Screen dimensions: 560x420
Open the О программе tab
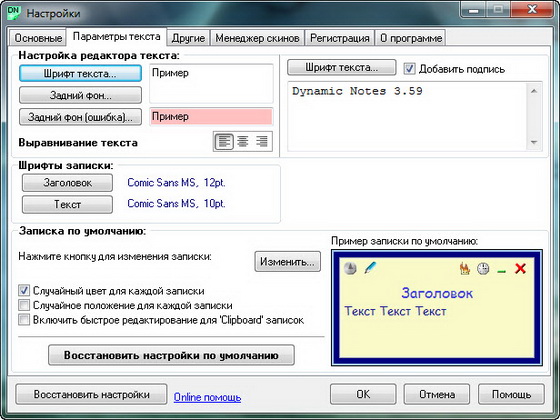click(411, 38)
